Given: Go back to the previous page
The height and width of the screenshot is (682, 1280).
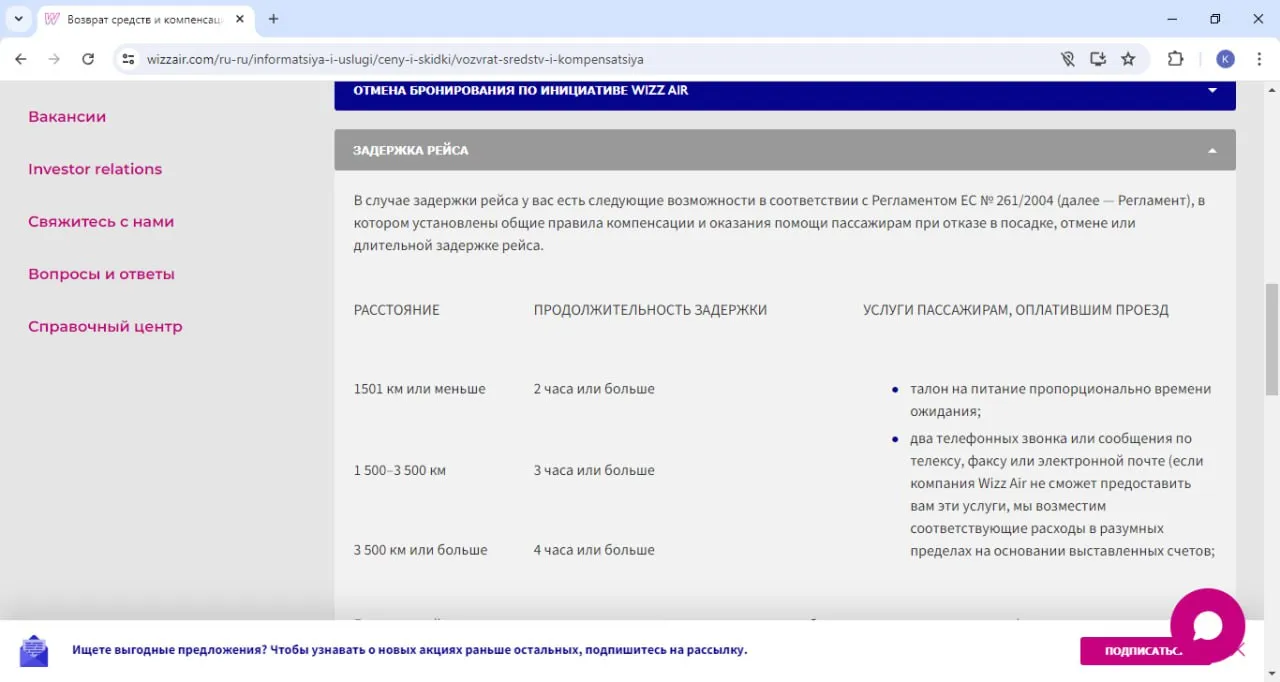Looking at the screenshot, I should pos(21,59).
